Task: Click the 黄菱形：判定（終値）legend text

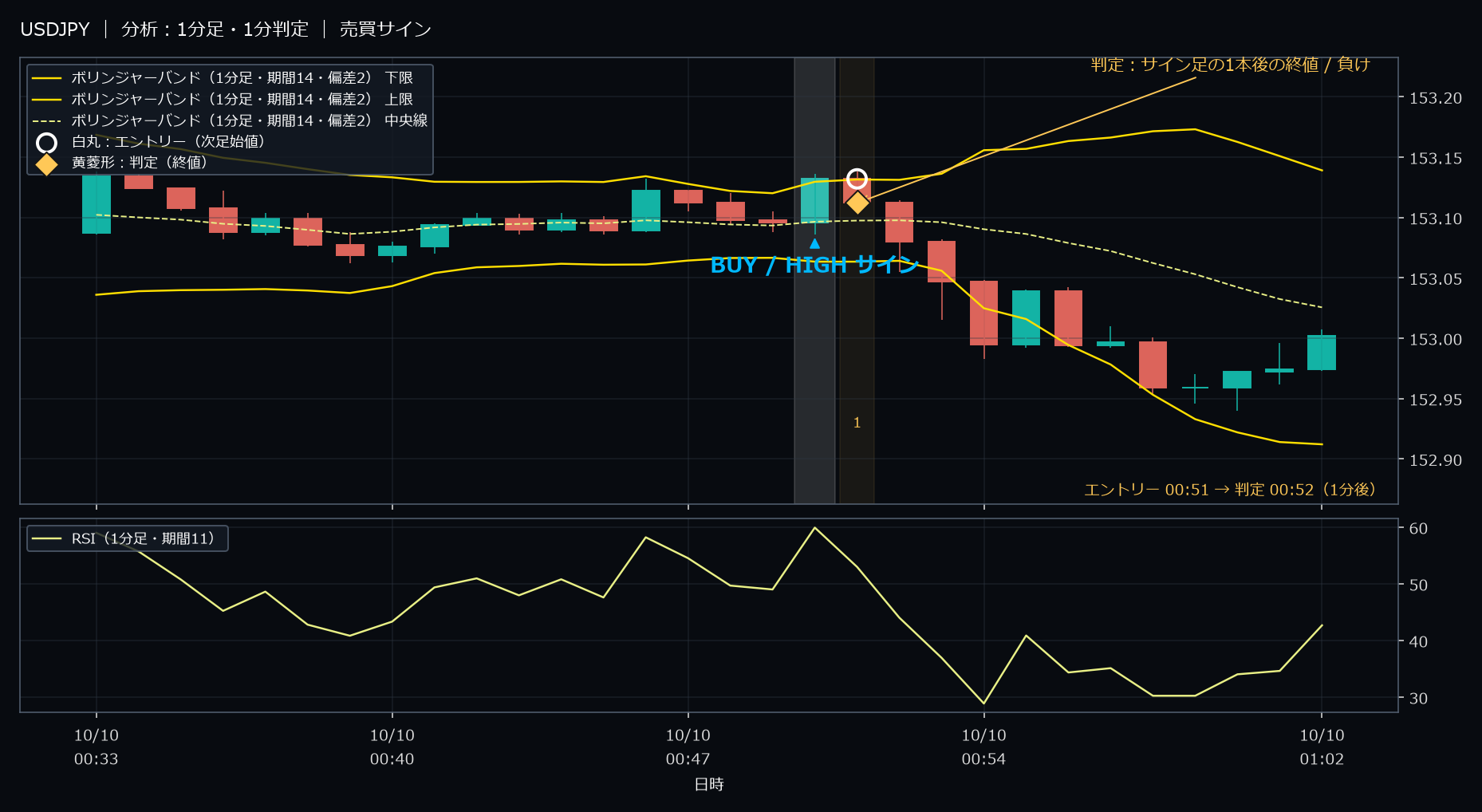Action: click(140, 162)
